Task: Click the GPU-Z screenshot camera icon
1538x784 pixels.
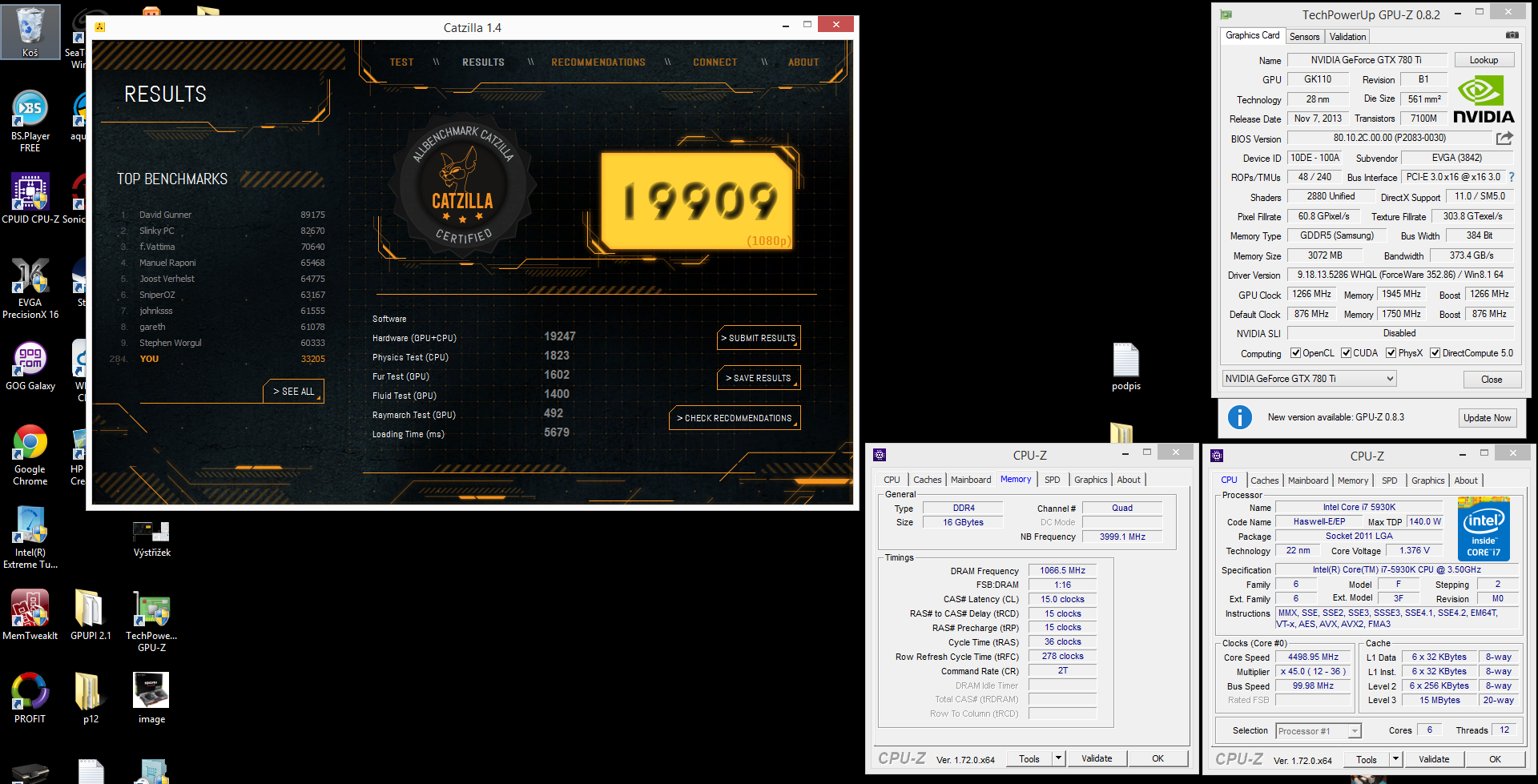Action: point(1512,35)
